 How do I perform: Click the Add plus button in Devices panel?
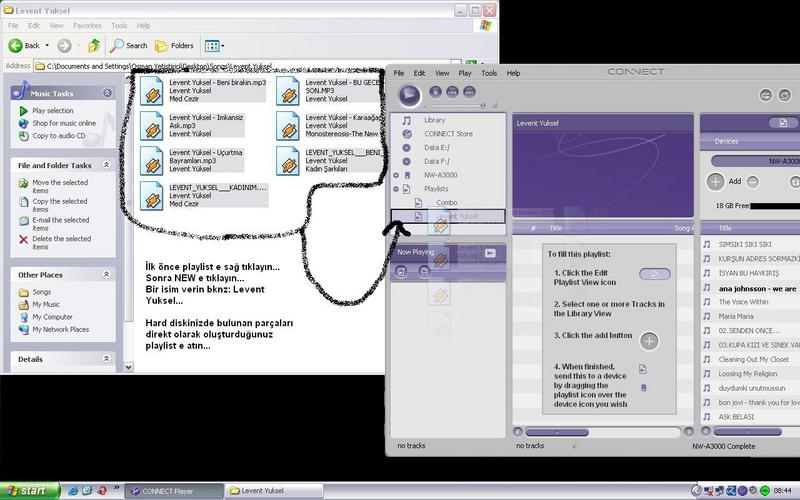point(715,181)
